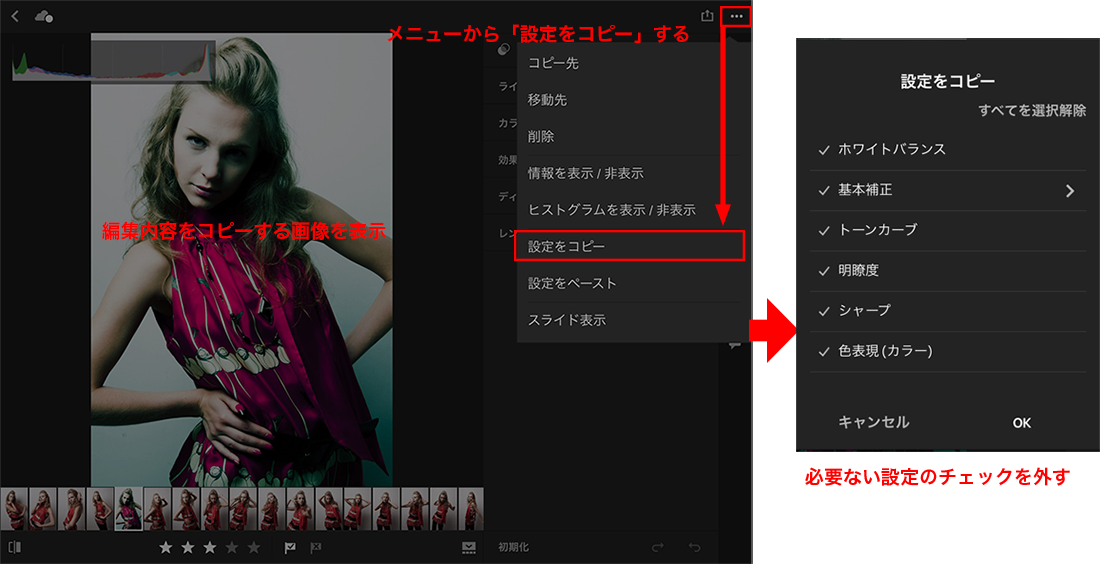
Task: Select the first filmstrip thumbnail
Action: point(14,508)
